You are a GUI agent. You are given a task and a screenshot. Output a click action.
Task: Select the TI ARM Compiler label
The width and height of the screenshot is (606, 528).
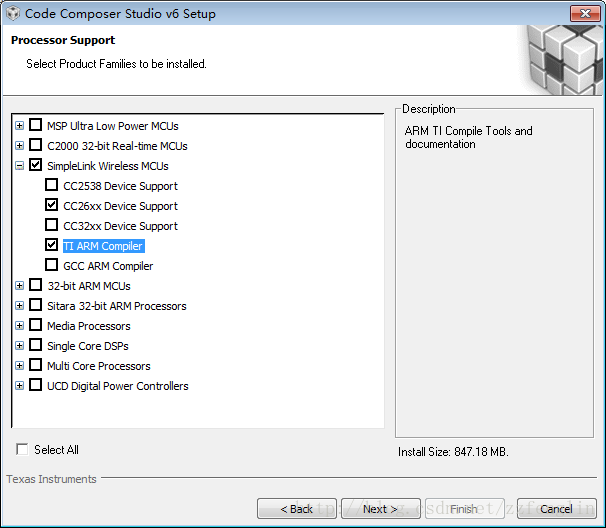click(104, 246)
